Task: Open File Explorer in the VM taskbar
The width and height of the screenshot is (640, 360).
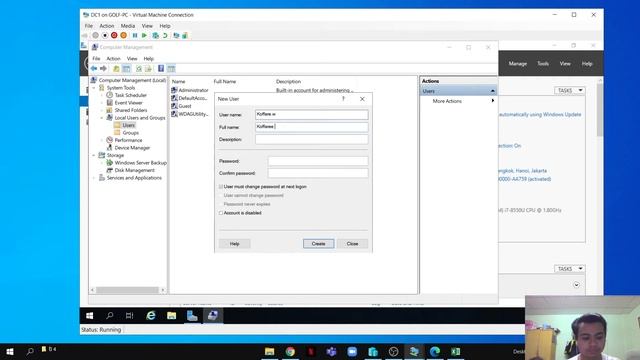Action: [171, 316]
